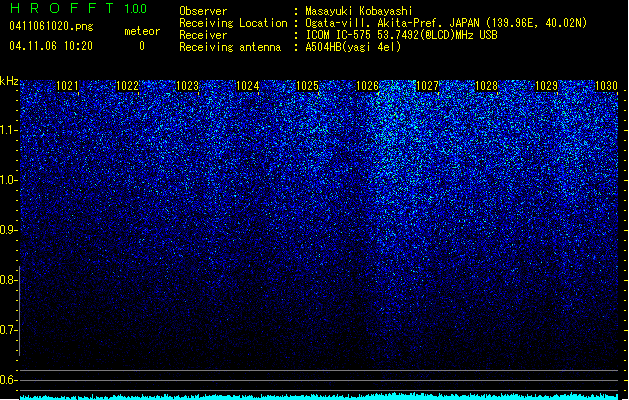This screenshot has height=400, width=629.
Task: Click the A504HB(yagi 4el) antenna text
Action: [353, 47]
